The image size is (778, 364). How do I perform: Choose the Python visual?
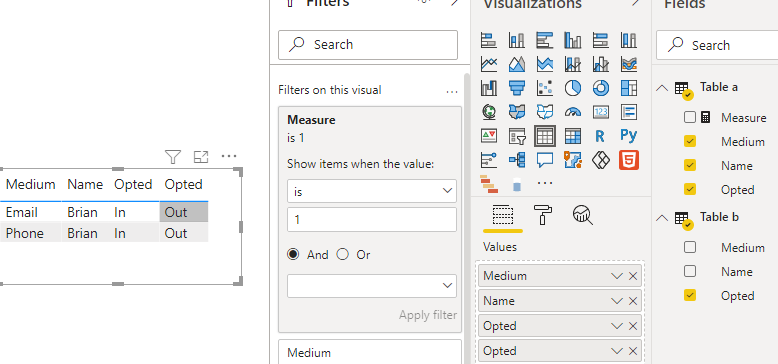pos(629,135)
